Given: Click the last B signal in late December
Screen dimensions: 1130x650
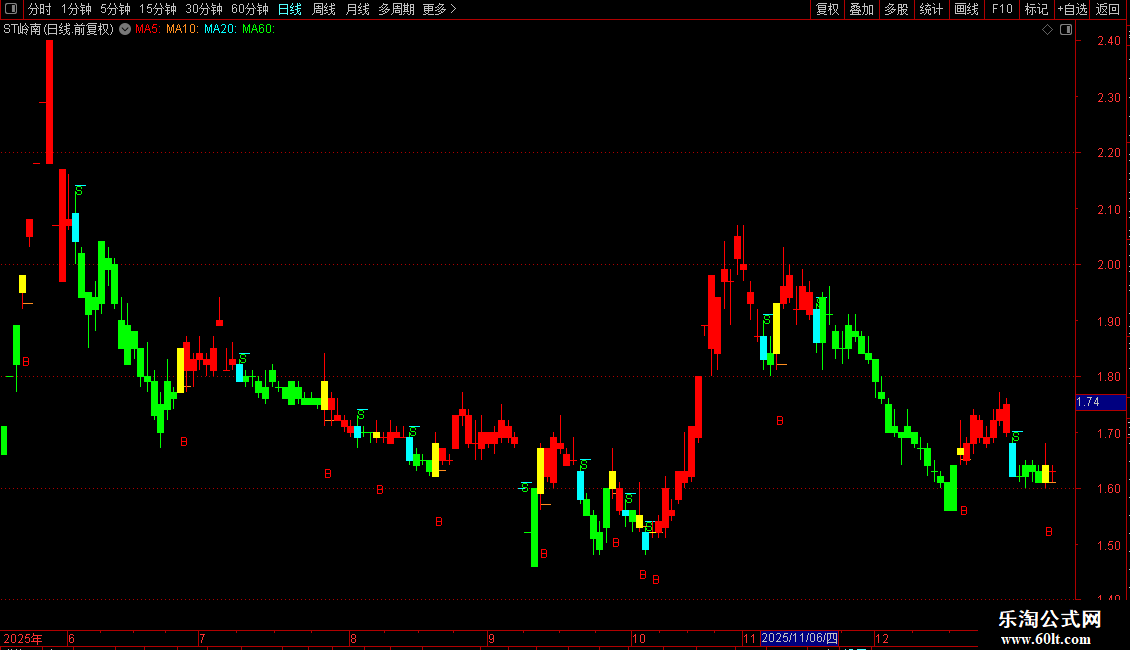Looking at the screenshot, I should coord(1049,532).
